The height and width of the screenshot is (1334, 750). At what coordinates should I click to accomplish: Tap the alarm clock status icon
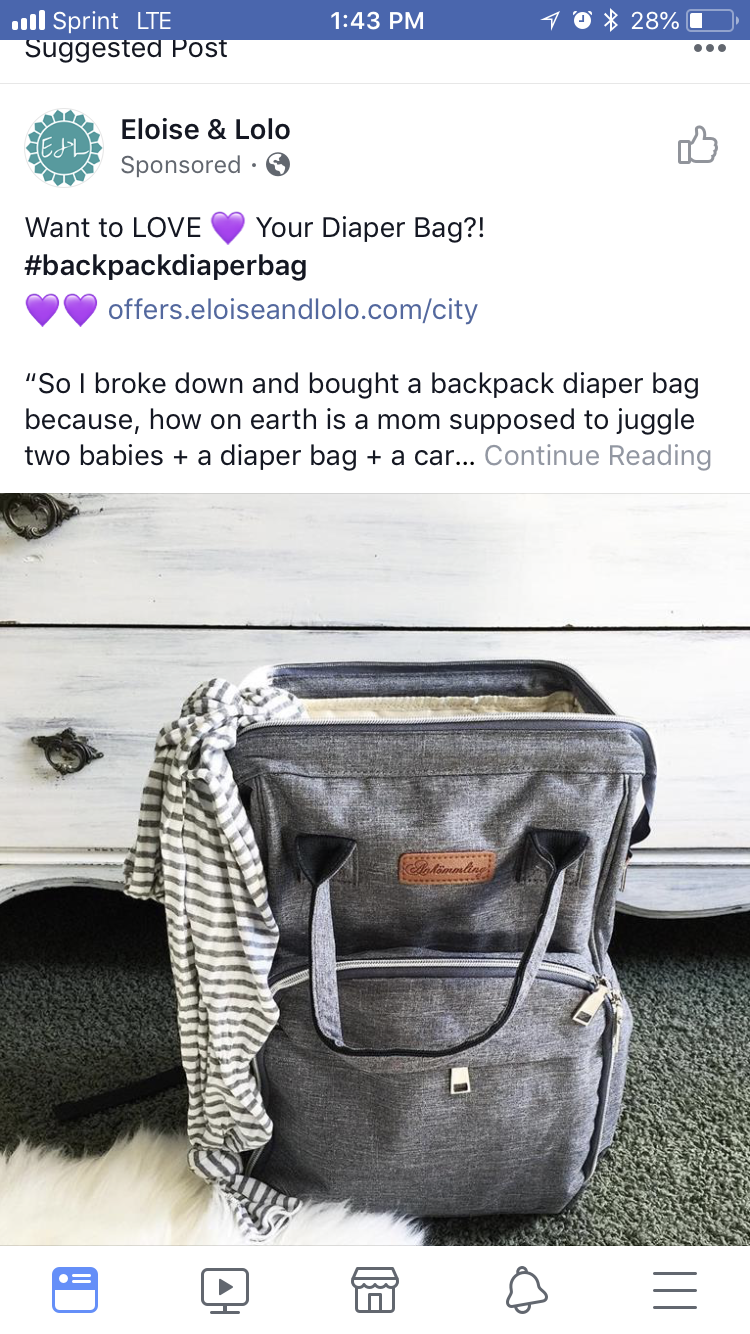pyautogui.click(x=582, y=20)
